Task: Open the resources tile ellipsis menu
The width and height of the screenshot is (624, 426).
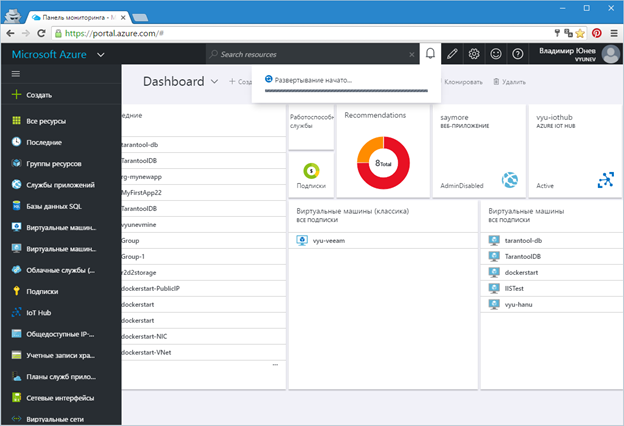Action: coord(275,365)
